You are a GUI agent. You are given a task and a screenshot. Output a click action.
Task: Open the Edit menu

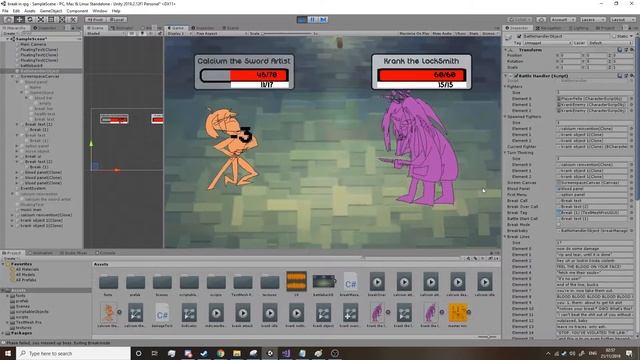(16, 11)
